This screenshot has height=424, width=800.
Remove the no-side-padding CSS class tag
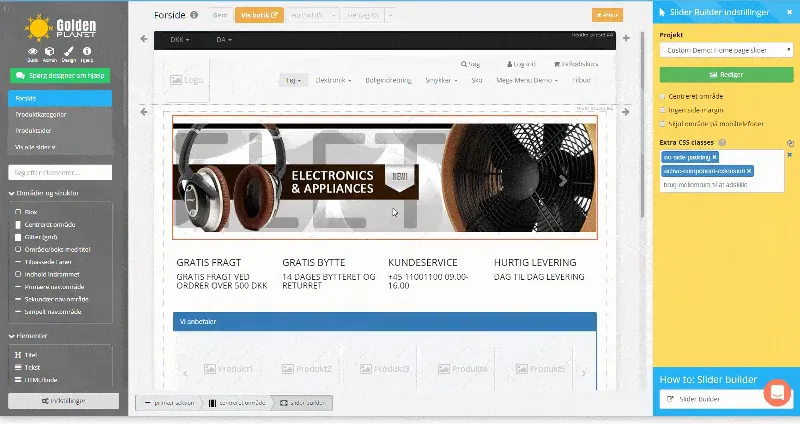pyautogui.click(x=714, y=157)
